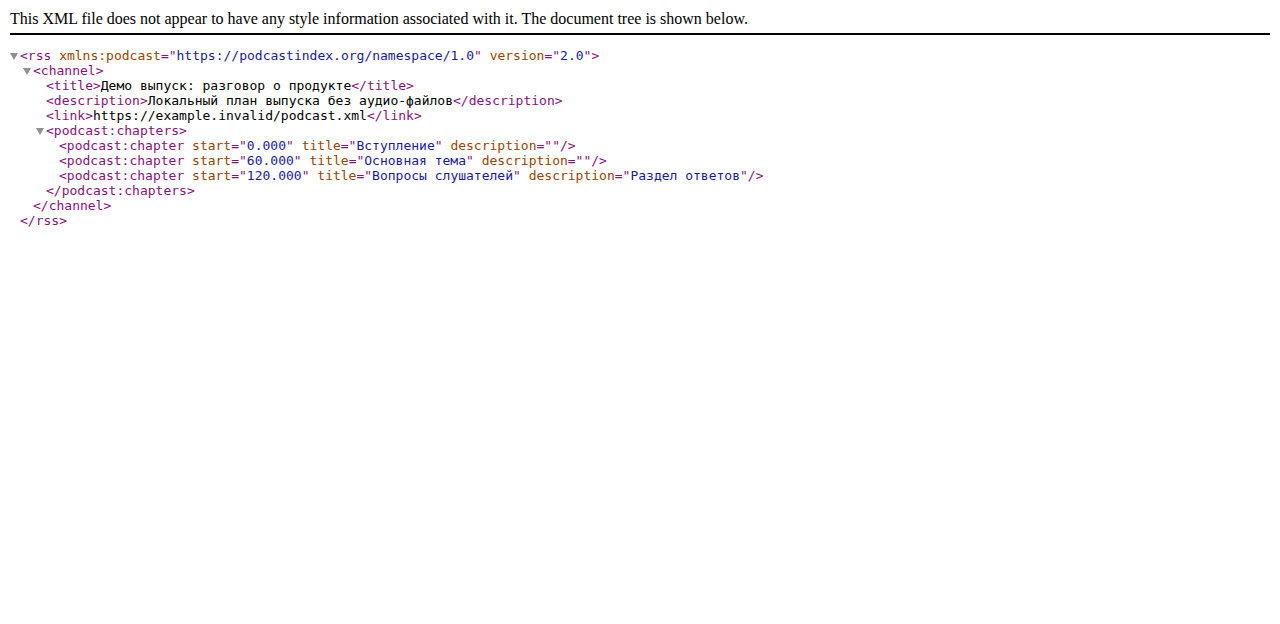Click the closing </channel> tag
Image resolution: width=1280 pixels, height=624 pixels.
pos(72,206)
